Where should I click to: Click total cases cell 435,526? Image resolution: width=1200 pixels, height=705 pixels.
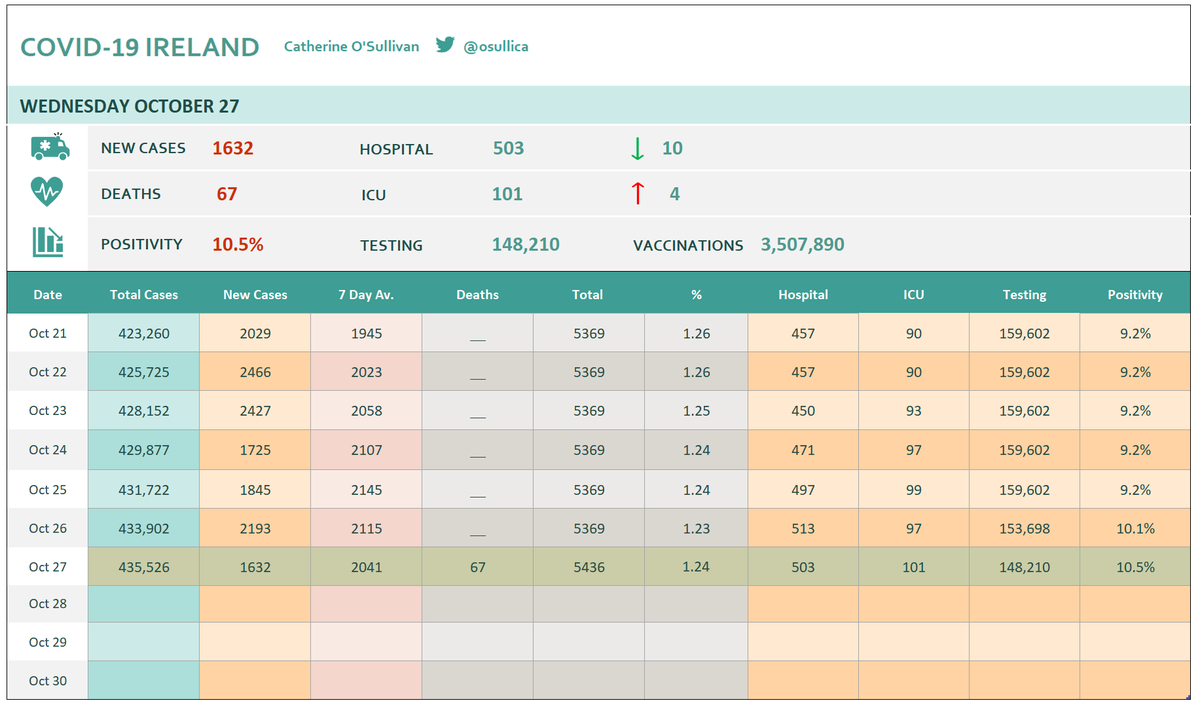[144, 567]
